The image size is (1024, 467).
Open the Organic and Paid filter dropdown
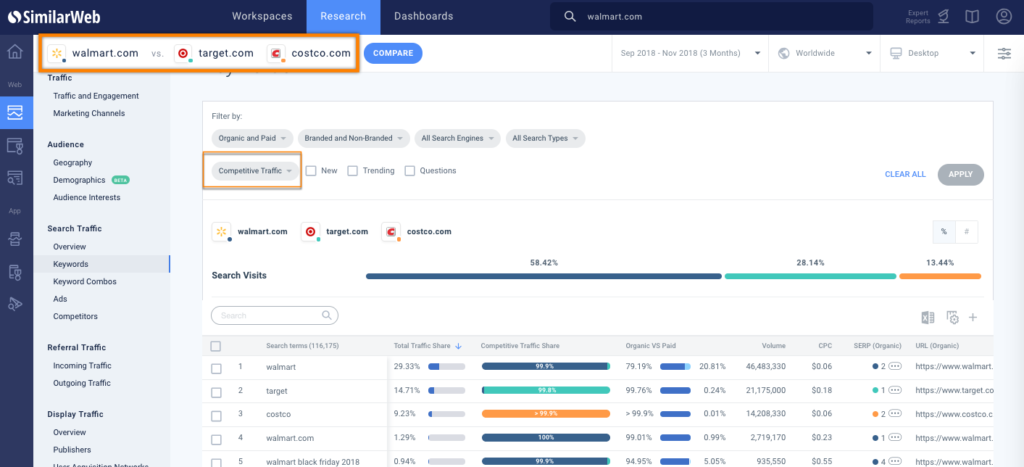[252, 138]
